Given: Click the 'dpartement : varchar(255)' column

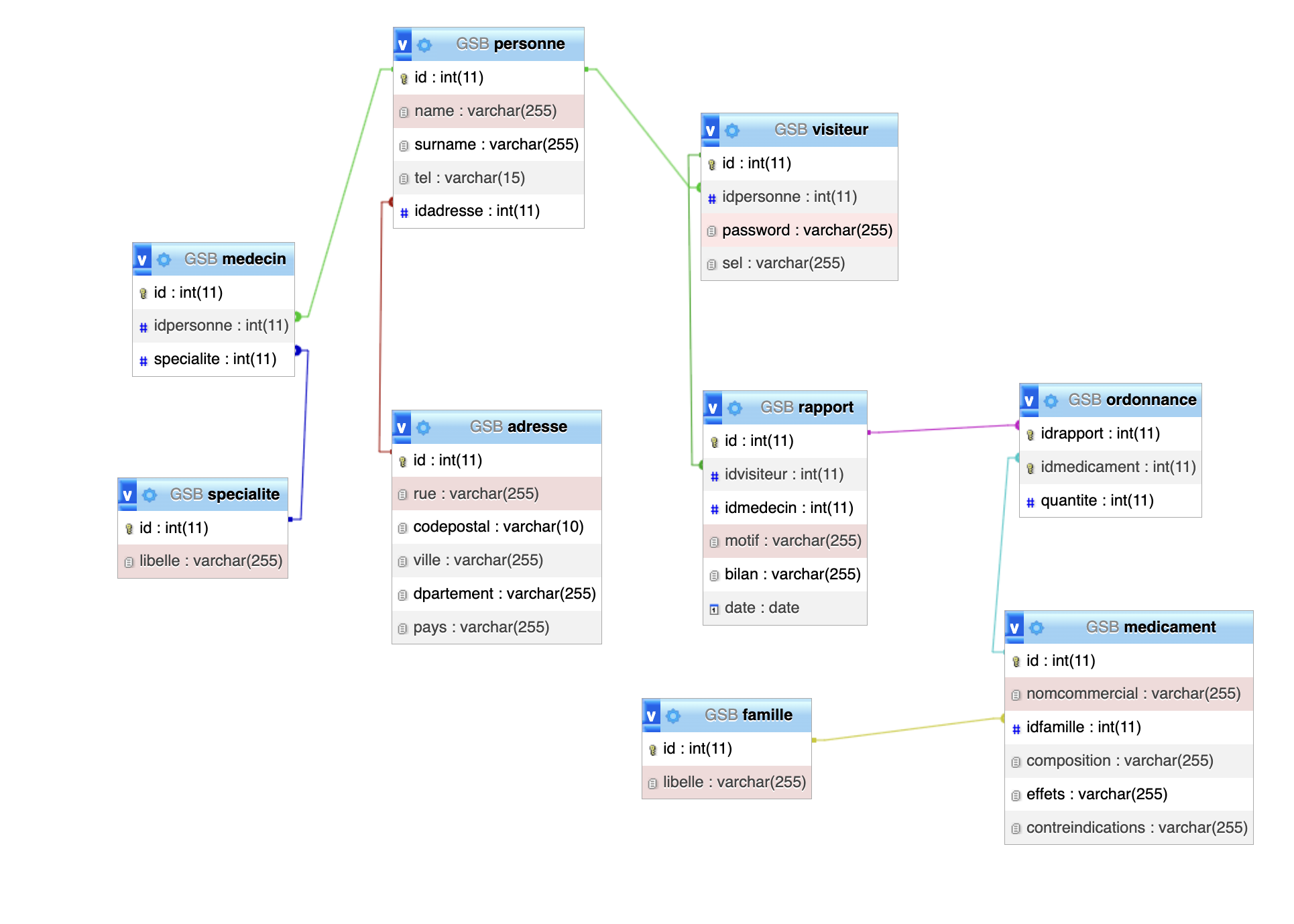Looking at the screenshot, I should [497, 593].
